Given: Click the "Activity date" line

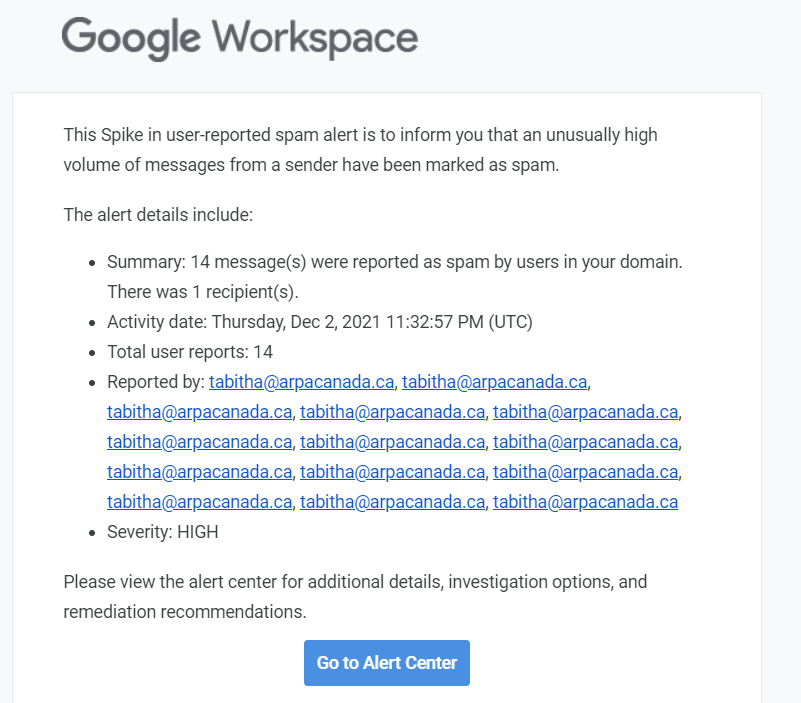Looking at the screenshot, I should (x=320, y=322).
